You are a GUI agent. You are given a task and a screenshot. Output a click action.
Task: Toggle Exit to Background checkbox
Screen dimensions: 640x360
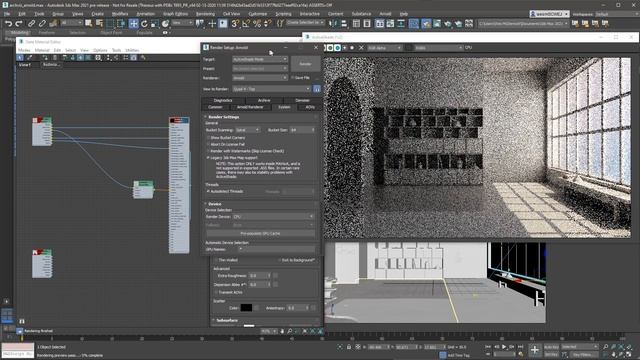coord(279,260)
